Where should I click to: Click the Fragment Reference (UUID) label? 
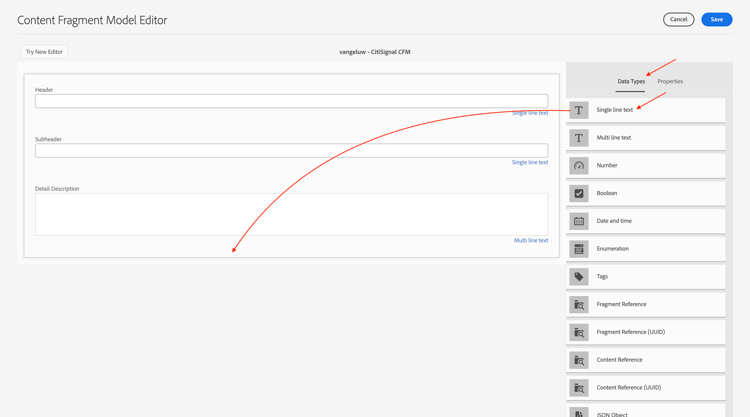[630, 332]
